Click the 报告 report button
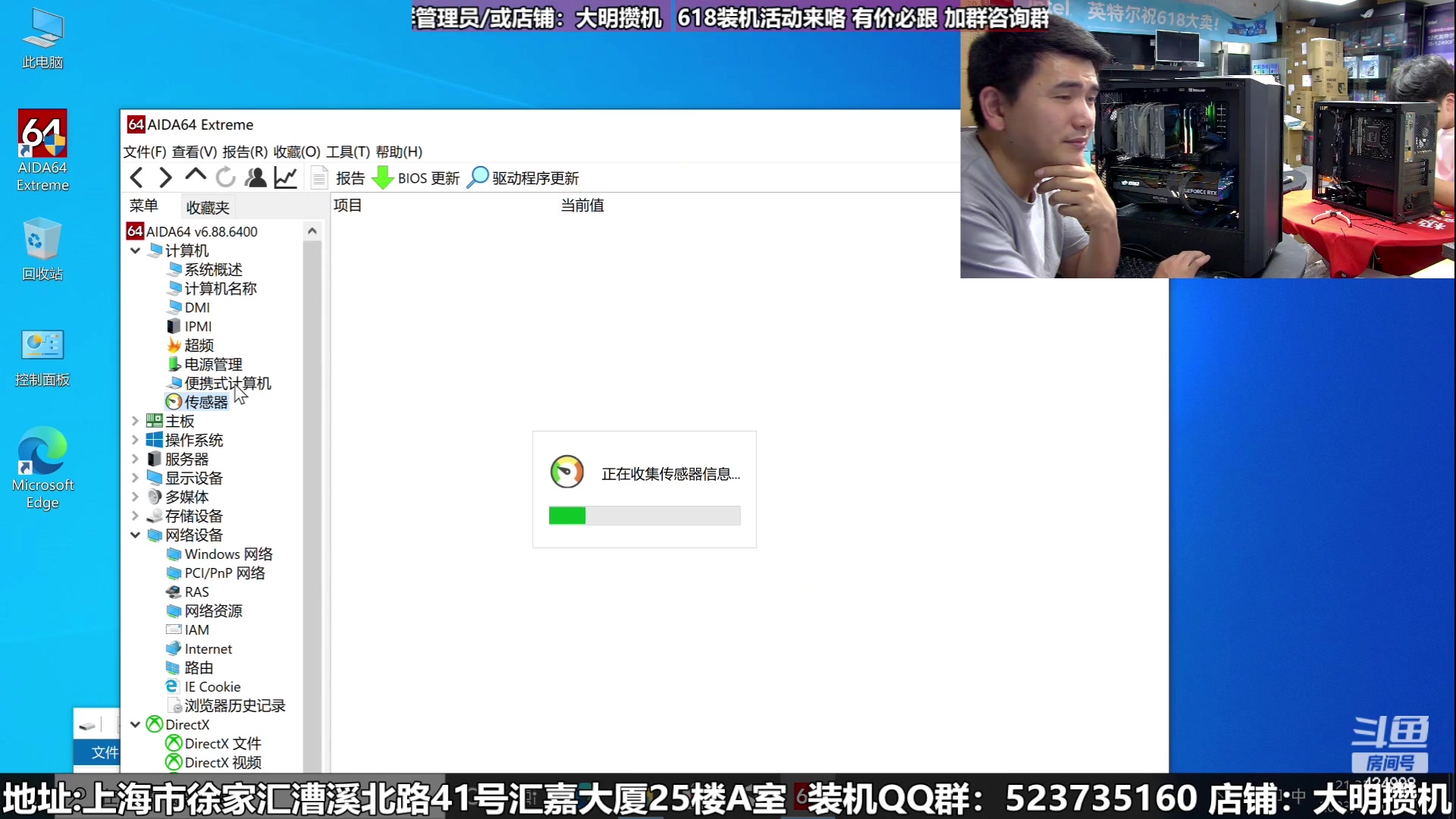Screen dimensions: 1456x819 point(339,178)
